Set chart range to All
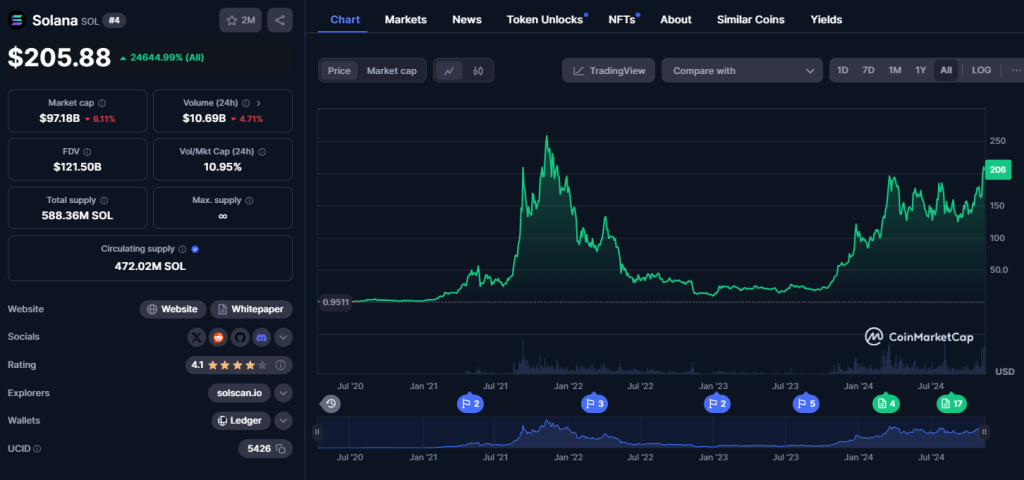This screenshot has width=1024, height=480. click(x=946, y=71)
